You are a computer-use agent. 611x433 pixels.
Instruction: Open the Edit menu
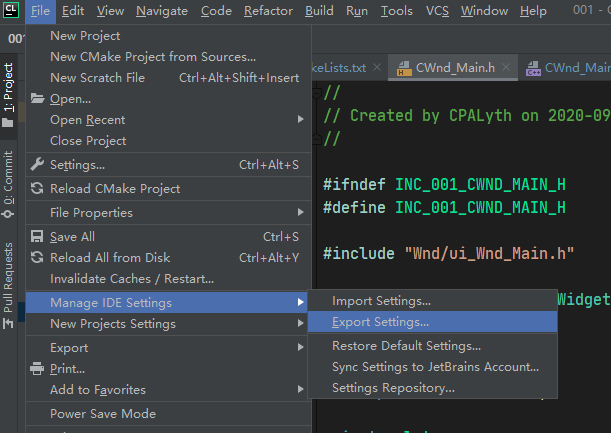tap(73, 11)
